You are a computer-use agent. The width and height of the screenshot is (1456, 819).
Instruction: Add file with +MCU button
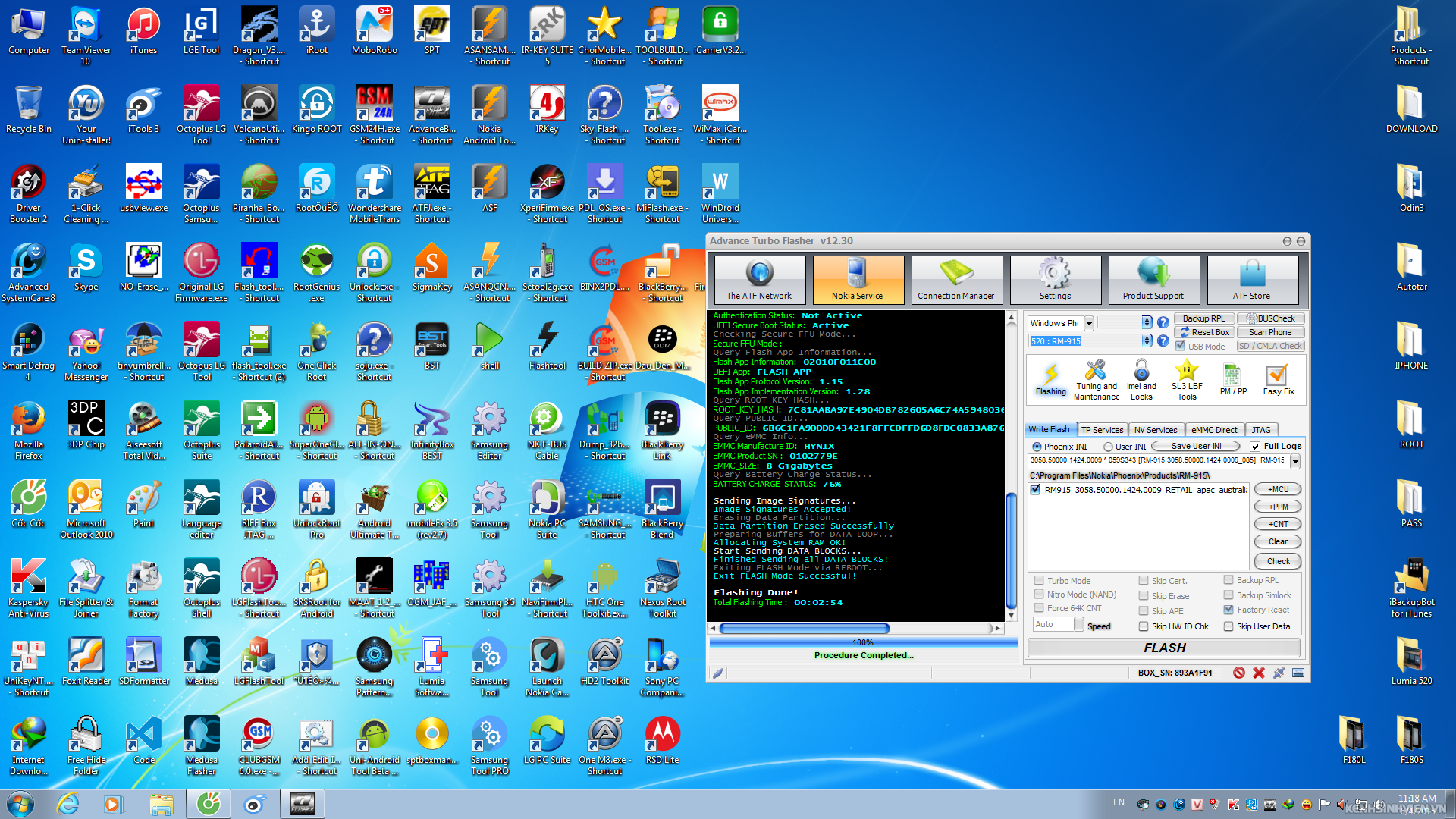pos(1279,489)
